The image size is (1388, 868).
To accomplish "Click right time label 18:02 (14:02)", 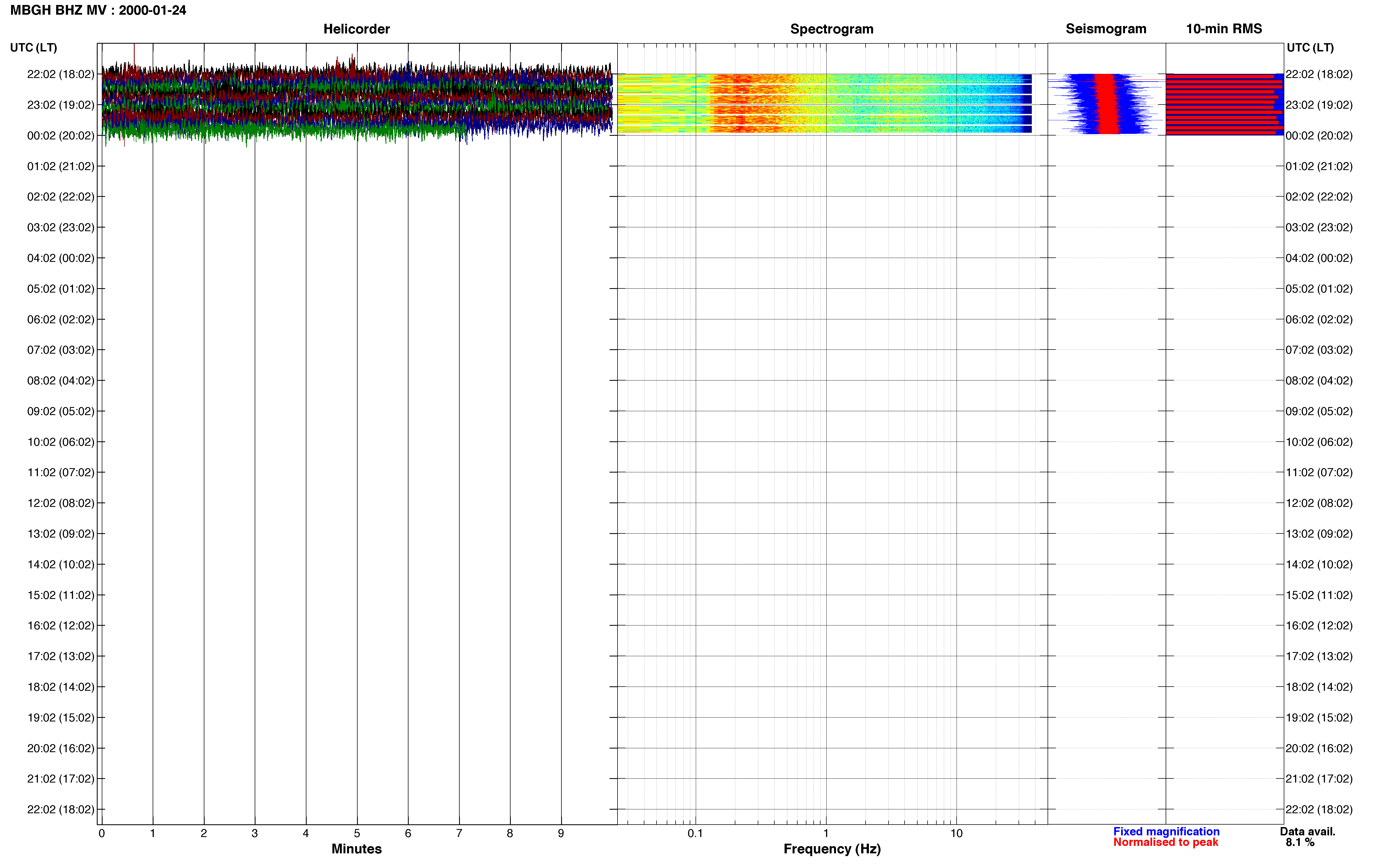I will [x=1319, y=687].
